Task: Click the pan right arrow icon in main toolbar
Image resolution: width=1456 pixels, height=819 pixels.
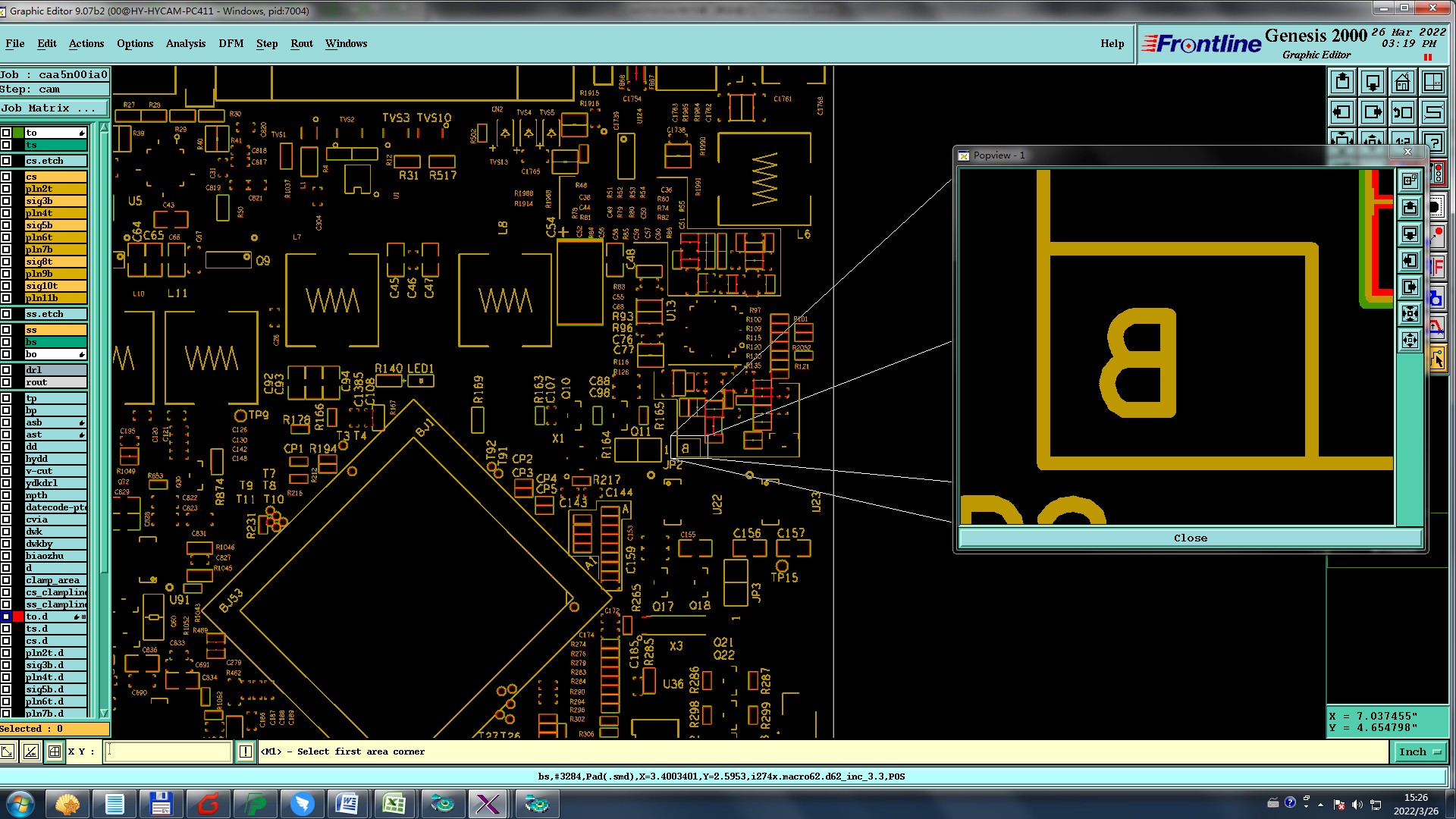Action: click(x=1373, y=112)
